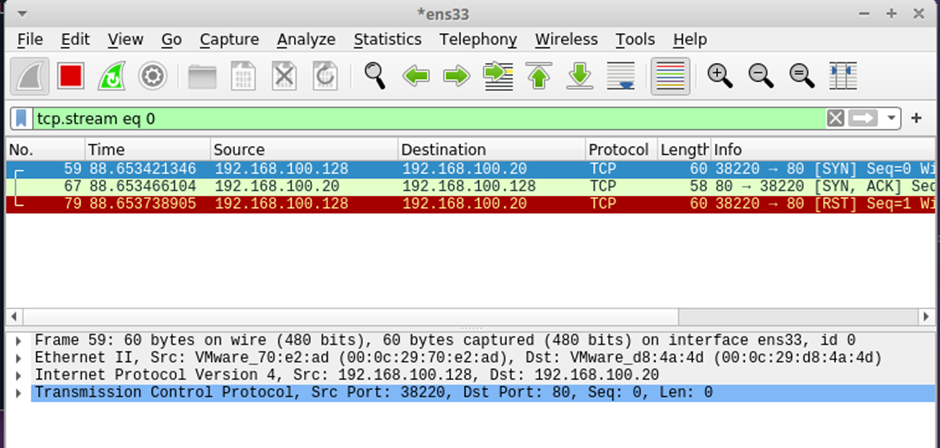Sort by the No. column header
The image size is (940, 448).
[46, 149]
